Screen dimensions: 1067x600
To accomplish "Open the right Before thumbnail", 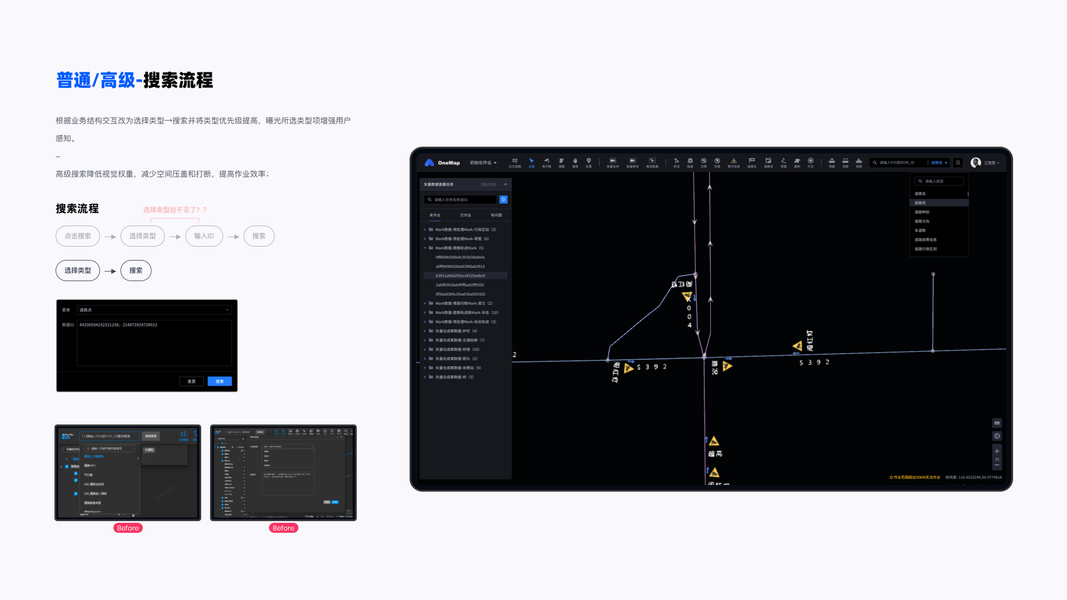I will pyautogui.click(x=283, y=473).
